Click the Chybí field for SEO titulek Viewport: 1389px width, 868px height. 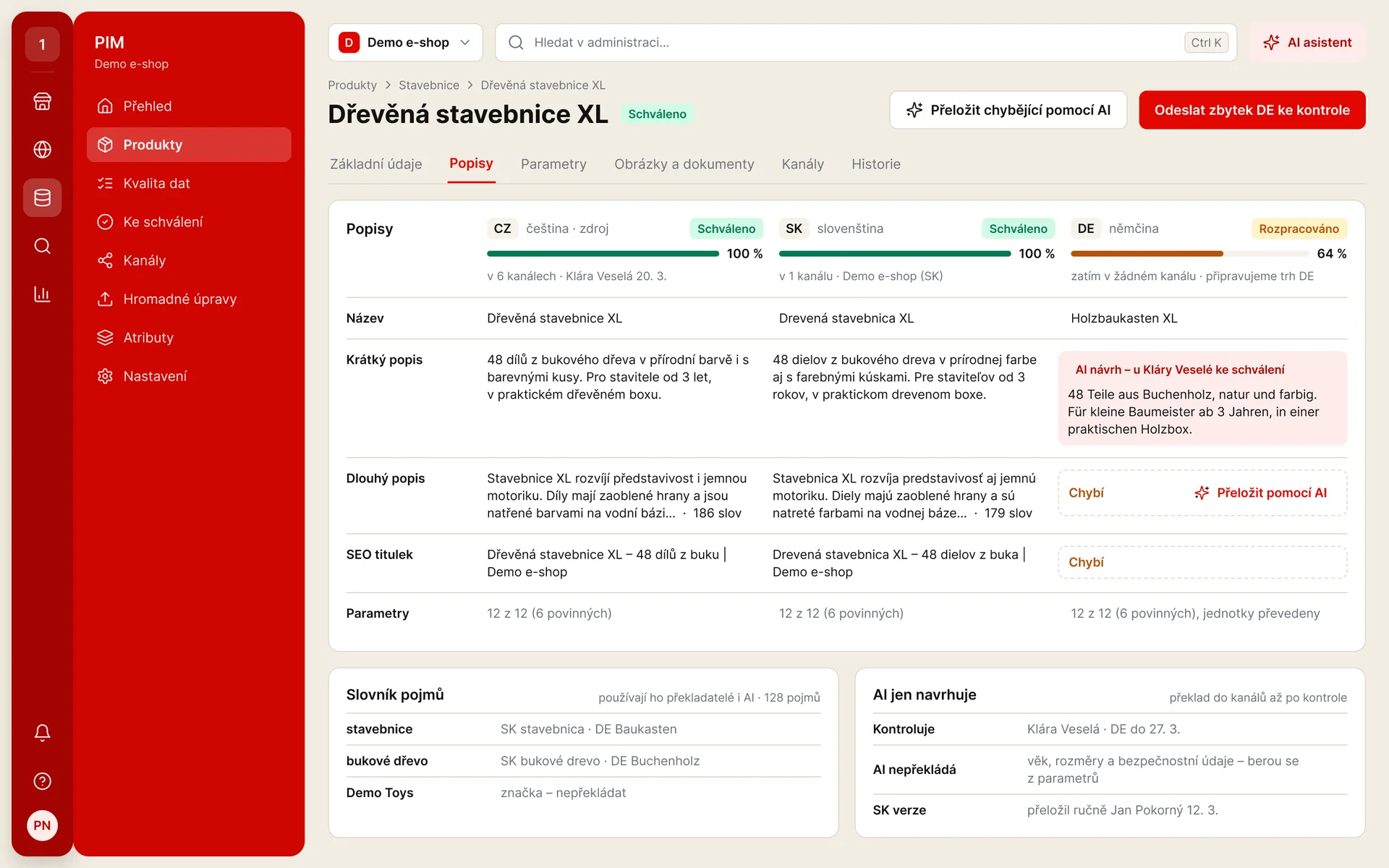click(1202, 563)
